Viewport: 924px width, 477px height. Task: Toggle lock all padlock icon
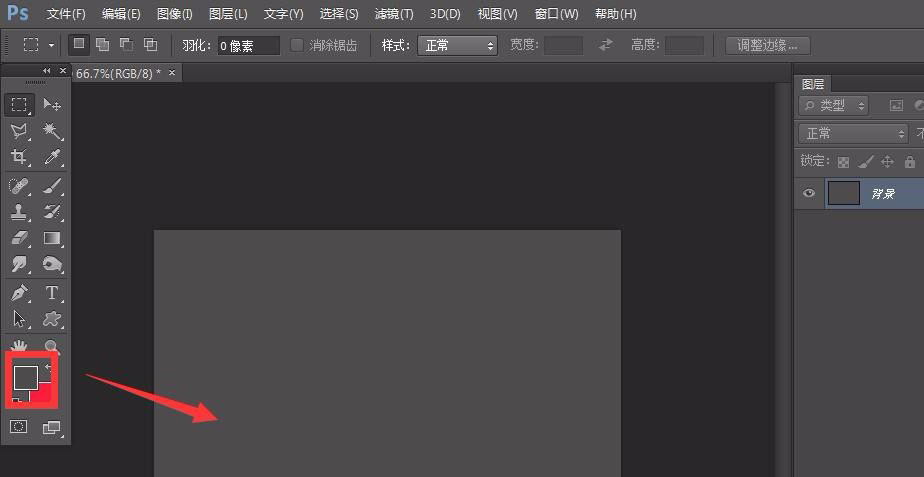point(910,162)
